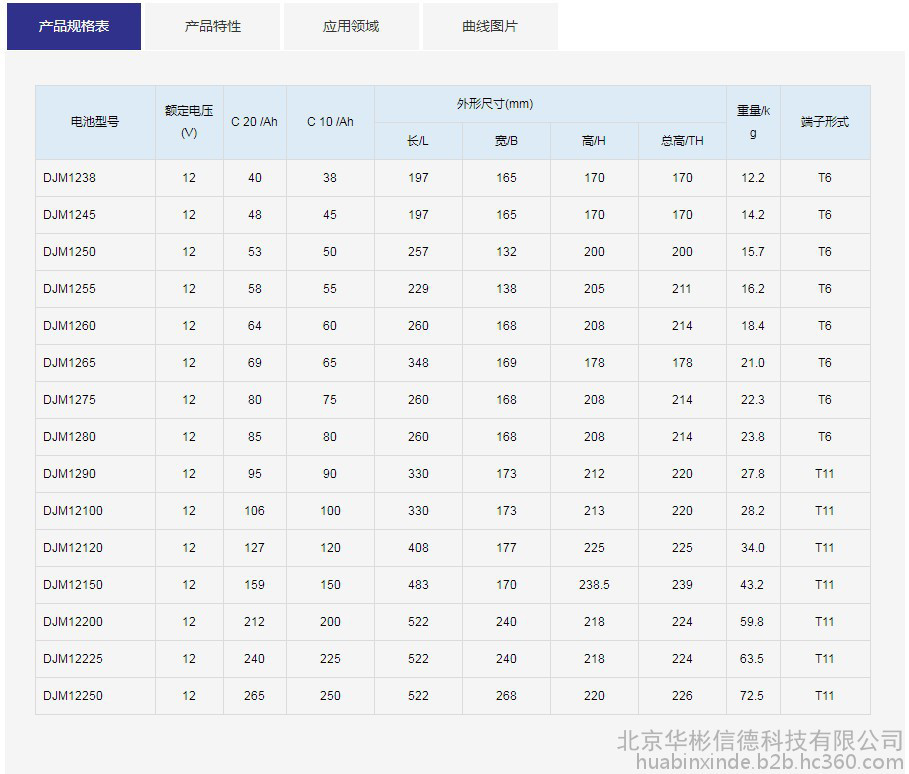Click weight value 12.2 in DJM1238 row
The height and width of the screenshot is (774, 909).
(752, 178)
